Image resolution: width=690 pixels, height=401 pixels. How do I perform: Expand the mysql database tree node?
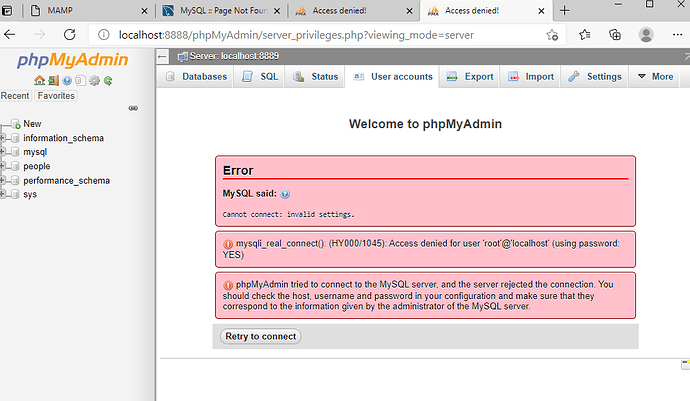(3, 152)
